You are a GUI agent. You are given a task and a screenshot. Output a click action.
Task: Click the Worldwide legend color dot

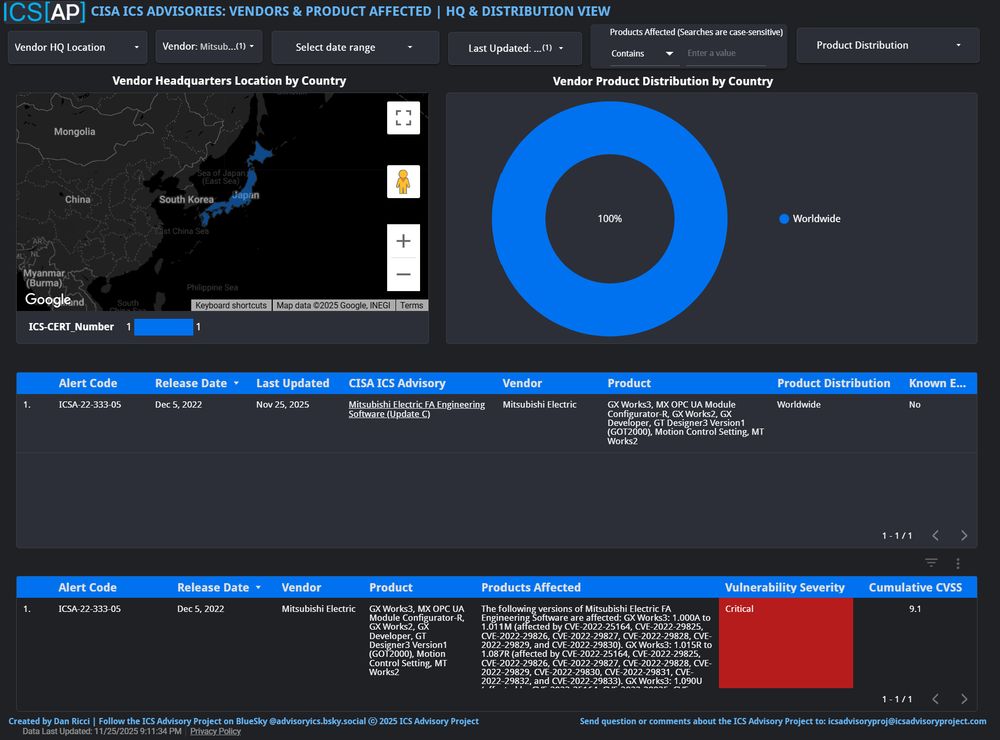pyautogui.click(x=784, y=219)
